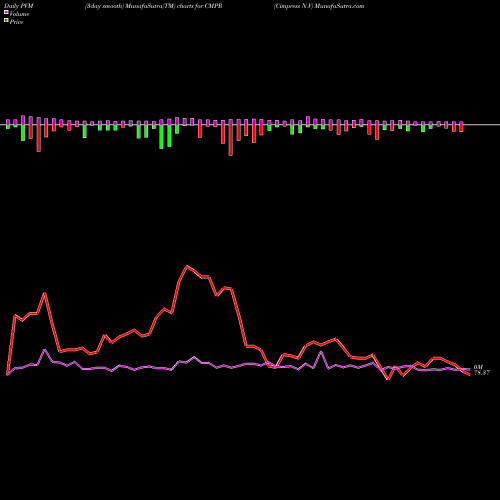Click the Price legend label
The width and height of the screenshot is (500, 500).
point(16,22)
